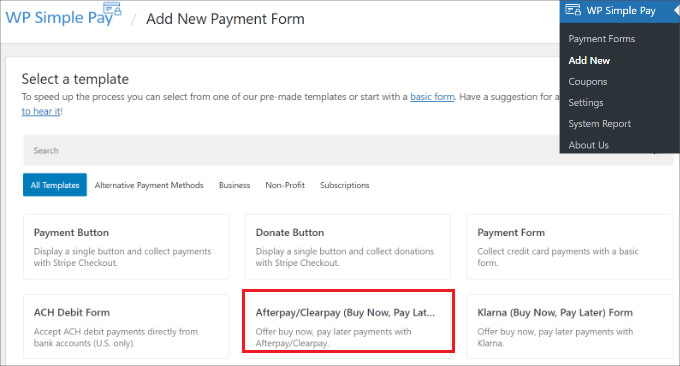Choose the Payment Button template card
Image resolution: width=680 pixels, height=366 pixels.
(126, 247)
